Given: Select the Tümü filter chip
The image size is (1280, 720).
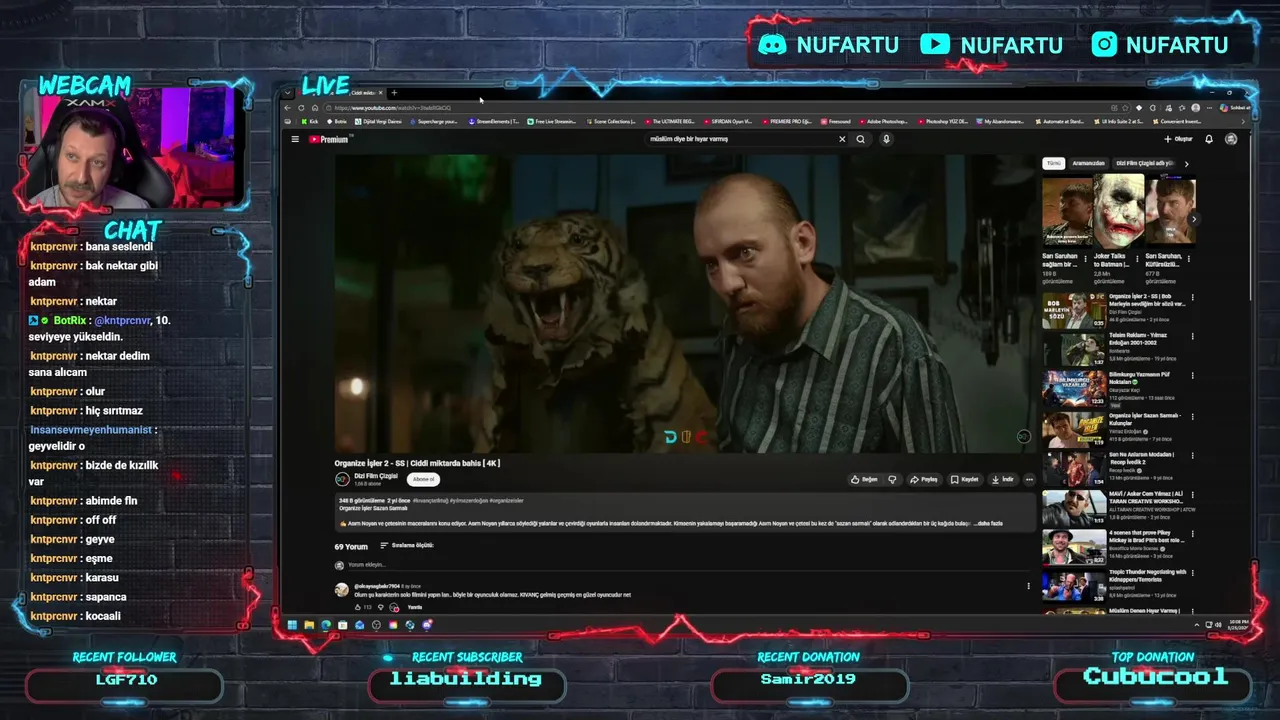Looking at the screenshot, I should 1054,163.
